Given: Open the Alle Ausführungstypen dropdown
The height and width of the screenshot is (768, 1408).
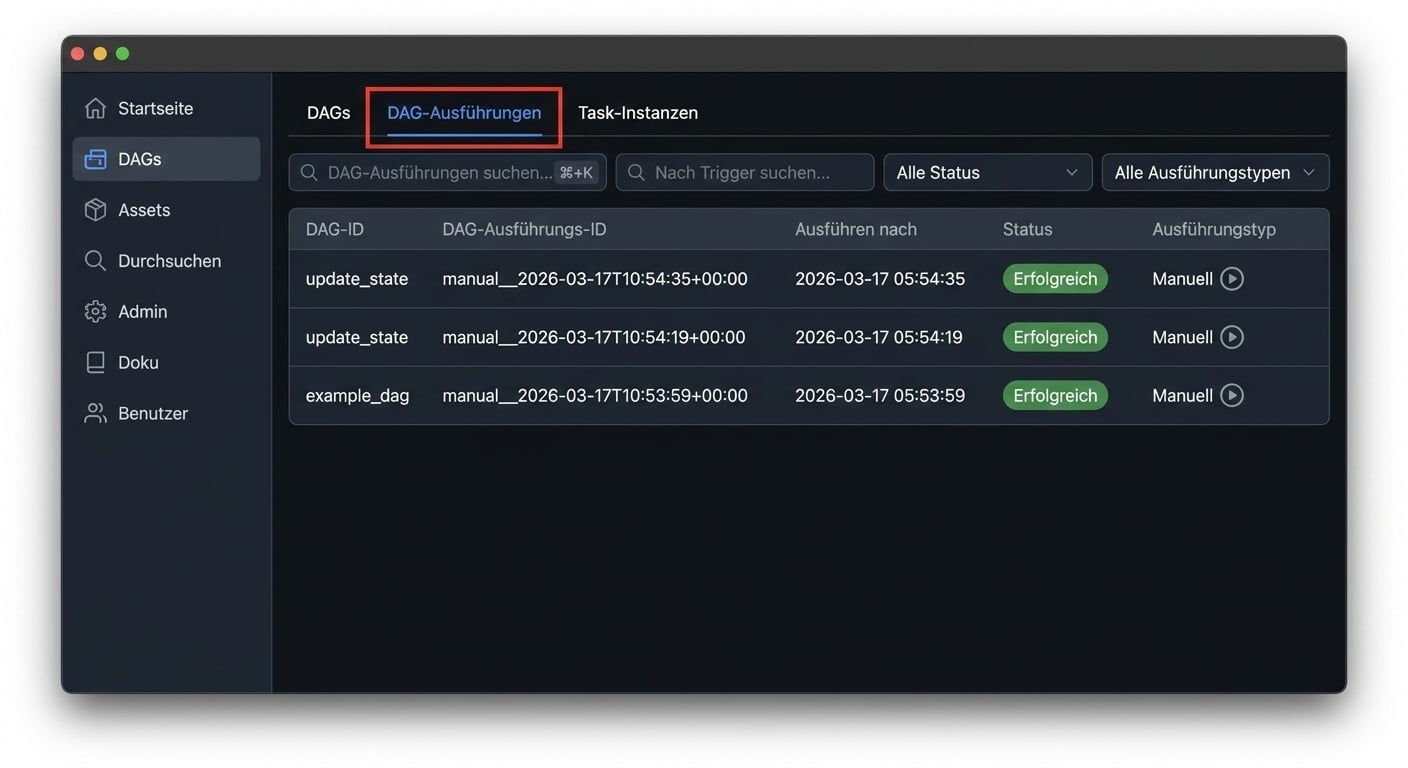Looking at the screenshot, I should tap(1215, 172).
